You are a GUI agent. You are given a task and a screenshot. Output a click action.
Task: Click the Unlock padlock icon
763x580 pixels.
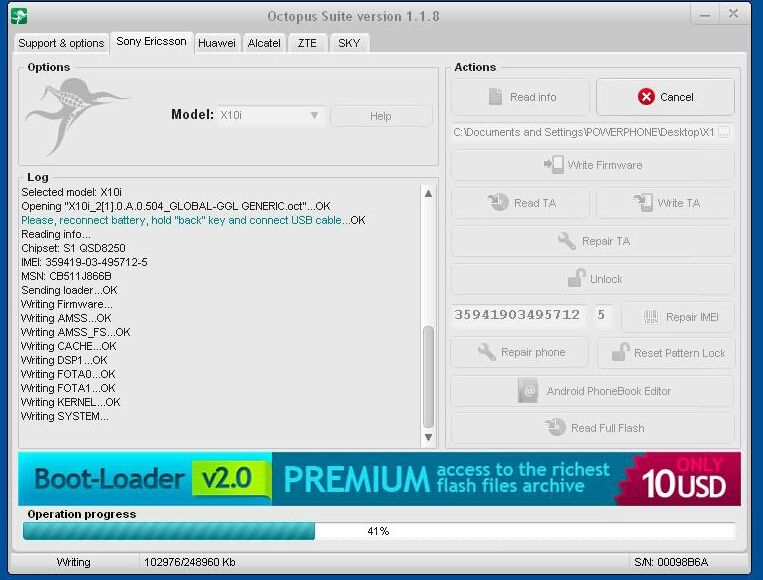[576, 278]
